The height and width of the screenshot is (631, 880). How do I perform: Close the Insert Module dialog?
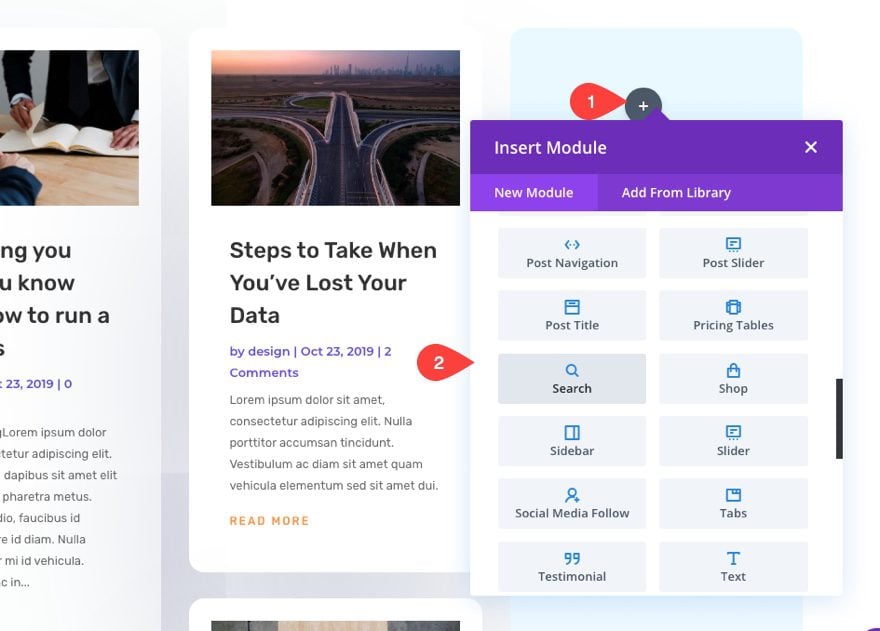tap(810, 147)
